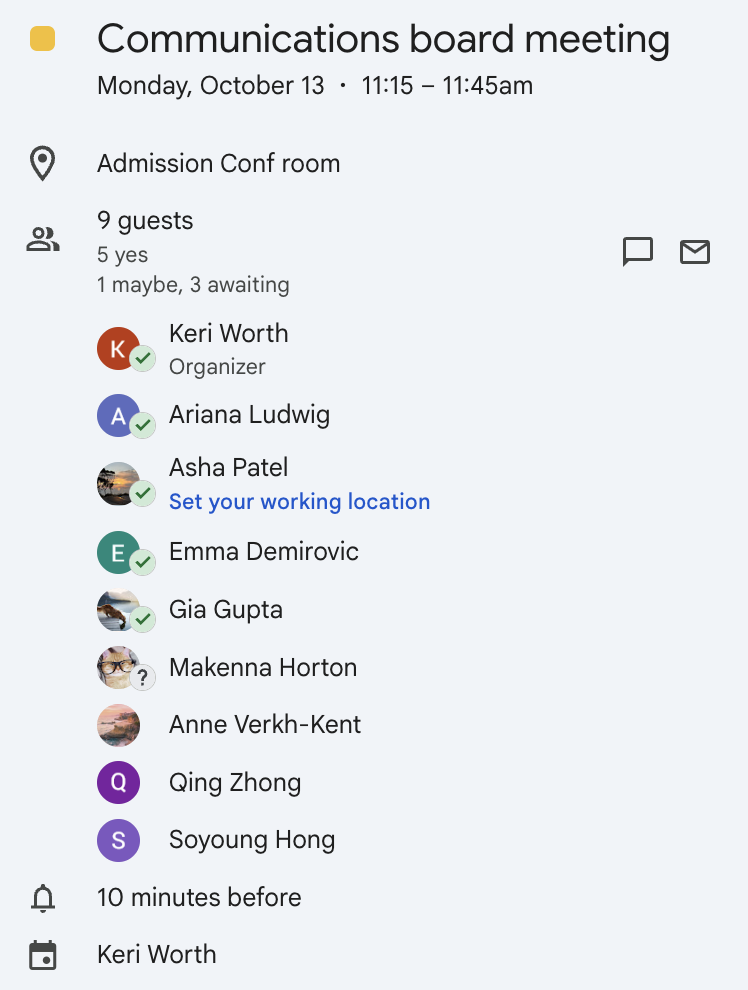Click Set your working location link
This screenshot has height=990, width=748.
299,502
